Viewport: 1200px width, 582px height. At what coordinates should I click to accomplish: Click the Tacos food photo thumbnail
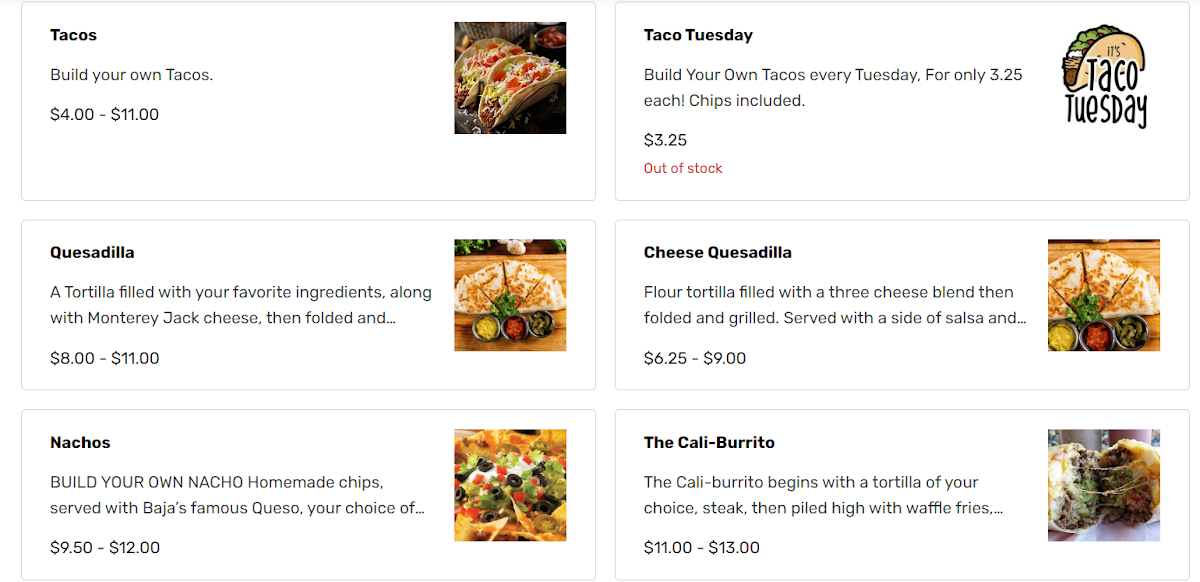[x=510, y=78]
